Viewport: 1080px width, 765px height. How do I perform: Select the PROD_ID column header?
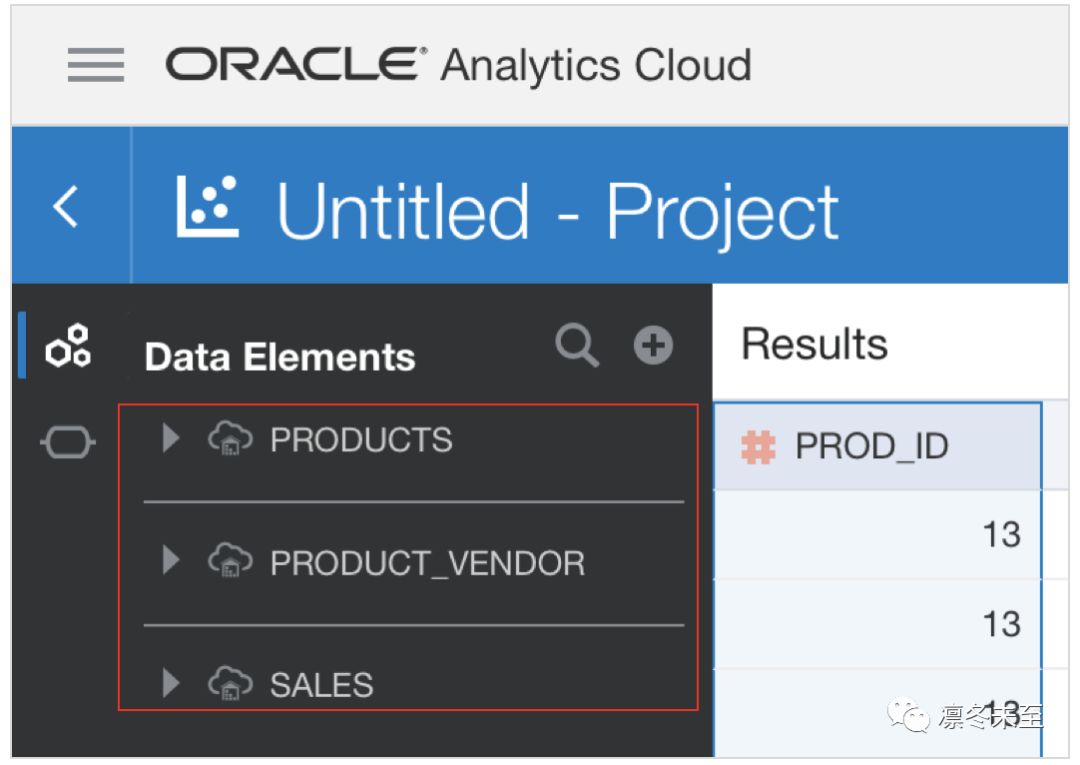pos(877,446)
